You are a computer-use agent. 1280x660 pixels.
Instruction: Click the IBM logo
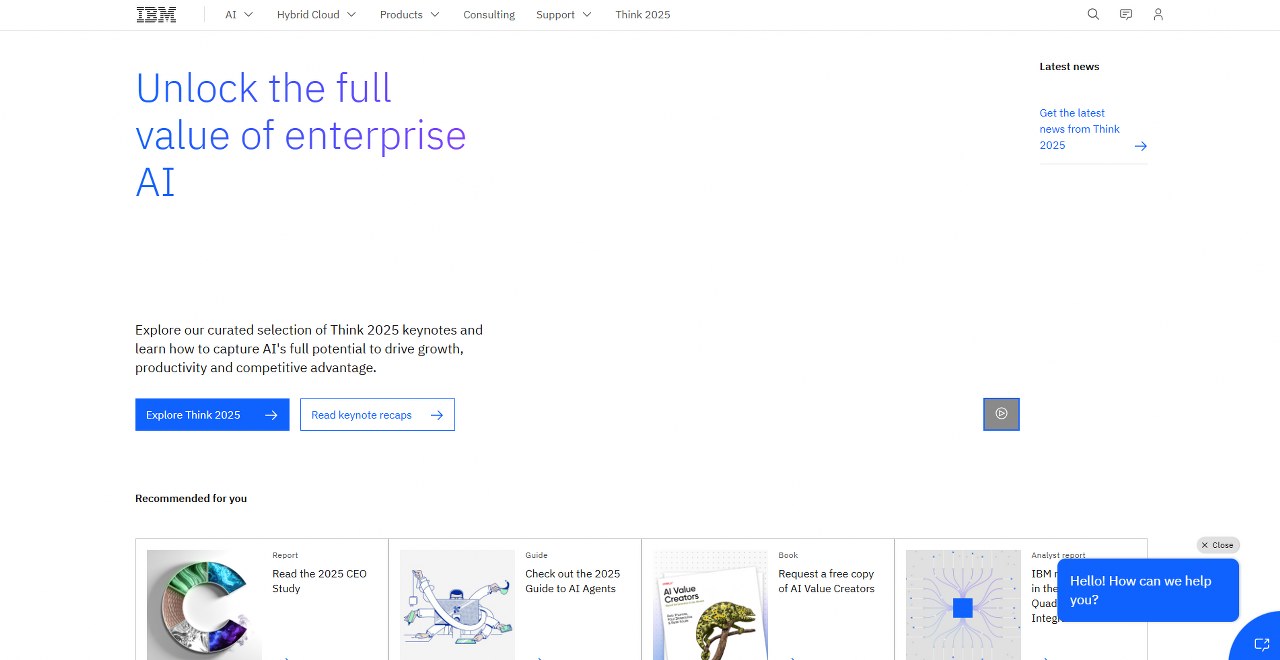click(156, 14)
